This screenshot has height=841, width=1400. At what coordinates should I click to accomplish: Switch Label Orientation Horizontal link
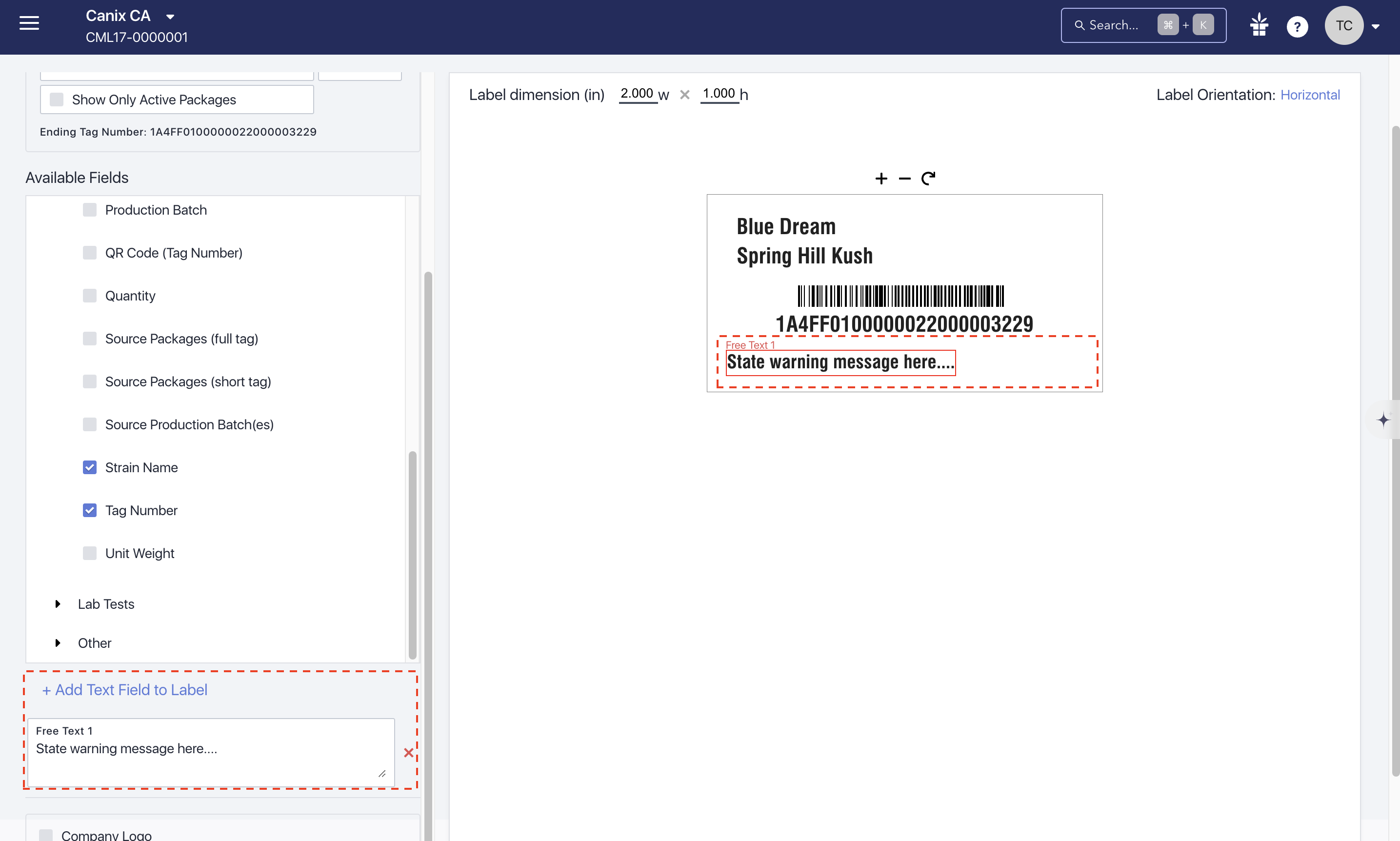(1310, 95)
